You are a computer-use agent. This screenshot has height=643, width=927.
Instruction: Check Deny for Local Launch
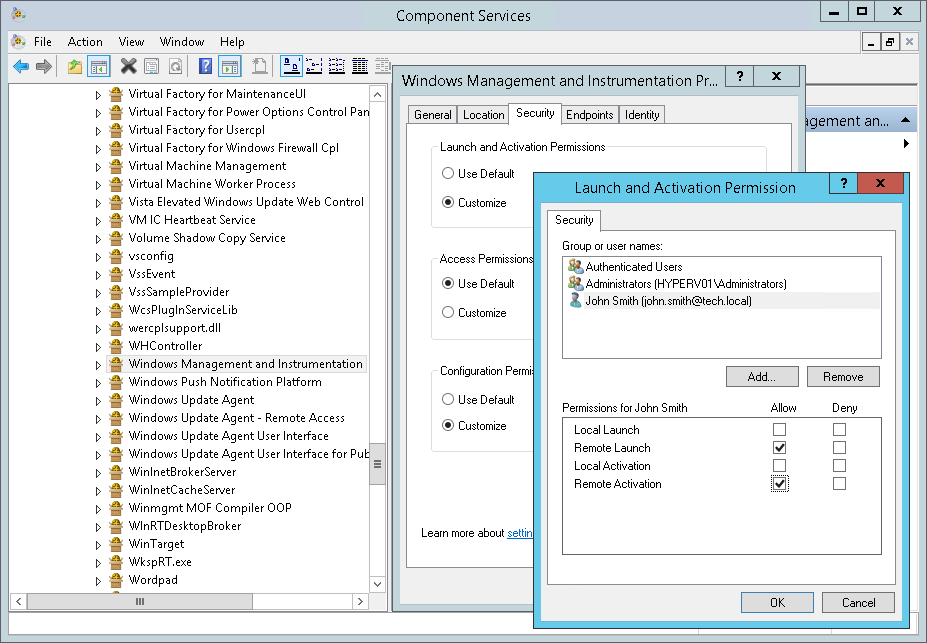tap(838, 429)
